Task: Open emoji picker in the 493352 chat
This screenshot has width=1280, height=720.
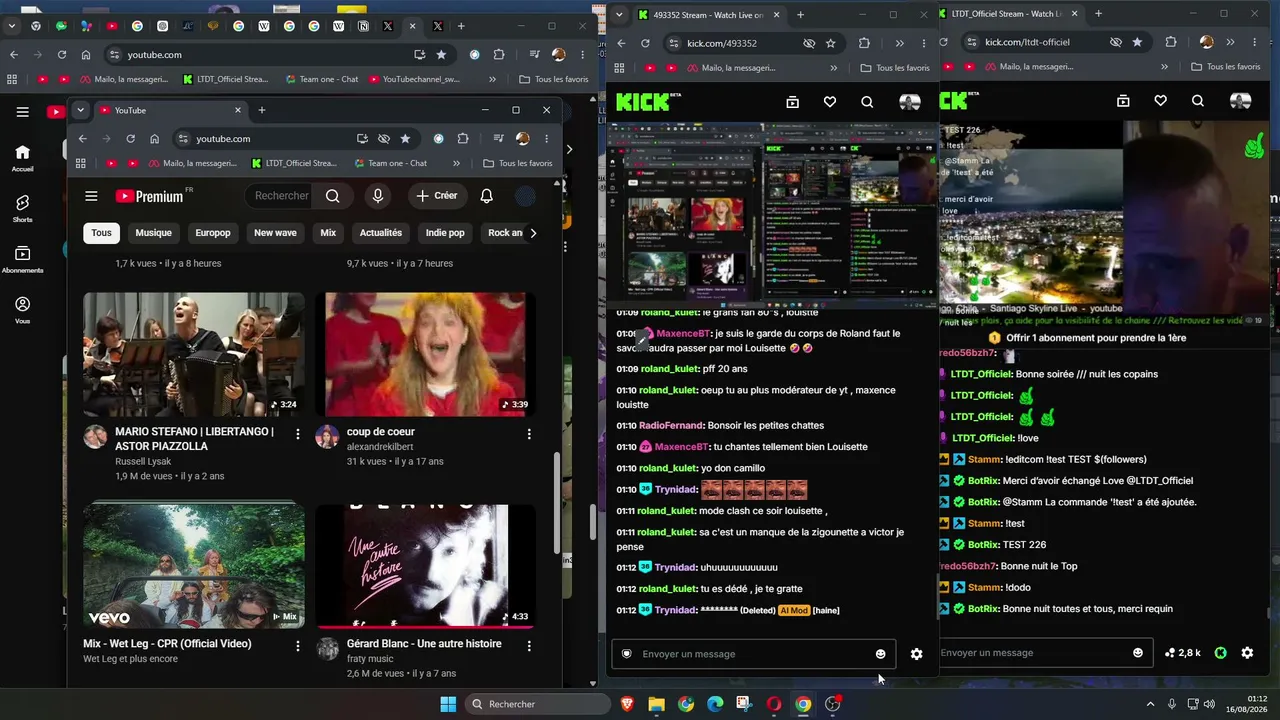Action: (880, 654)
